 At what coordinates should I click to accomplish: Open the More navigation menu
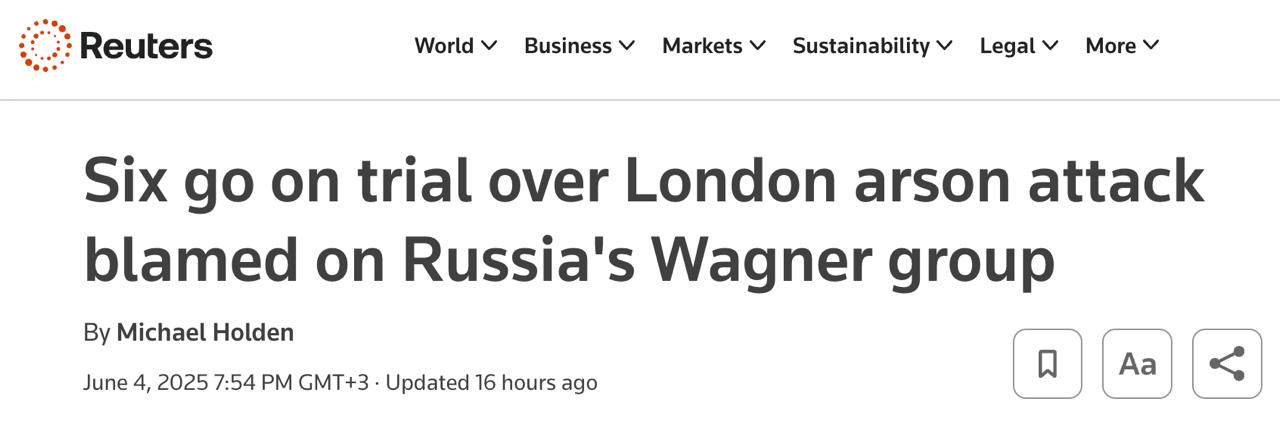tap(1110, 46)
